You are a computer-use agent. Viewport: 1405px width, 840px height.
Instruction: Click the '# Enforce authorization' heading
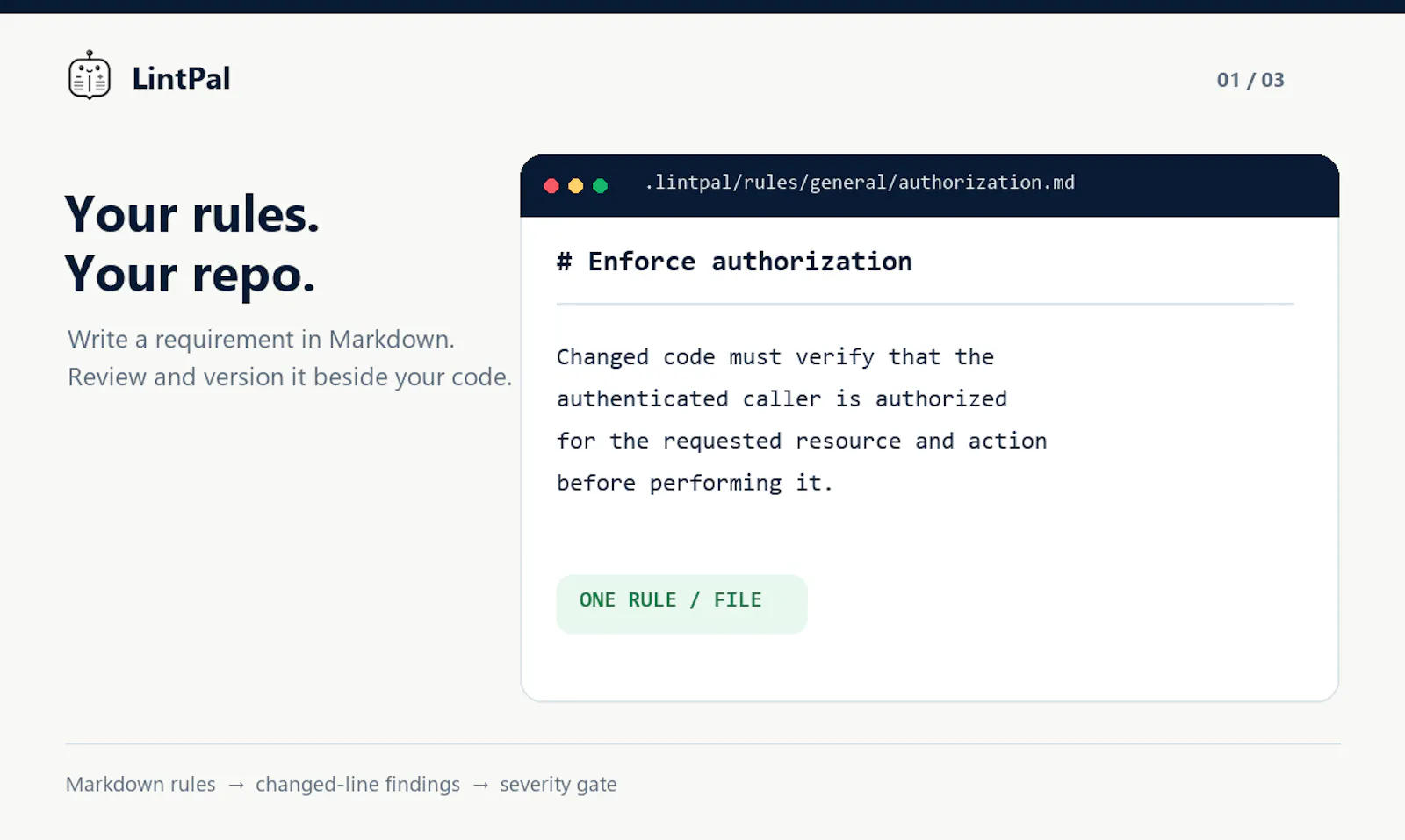point(734,262)
